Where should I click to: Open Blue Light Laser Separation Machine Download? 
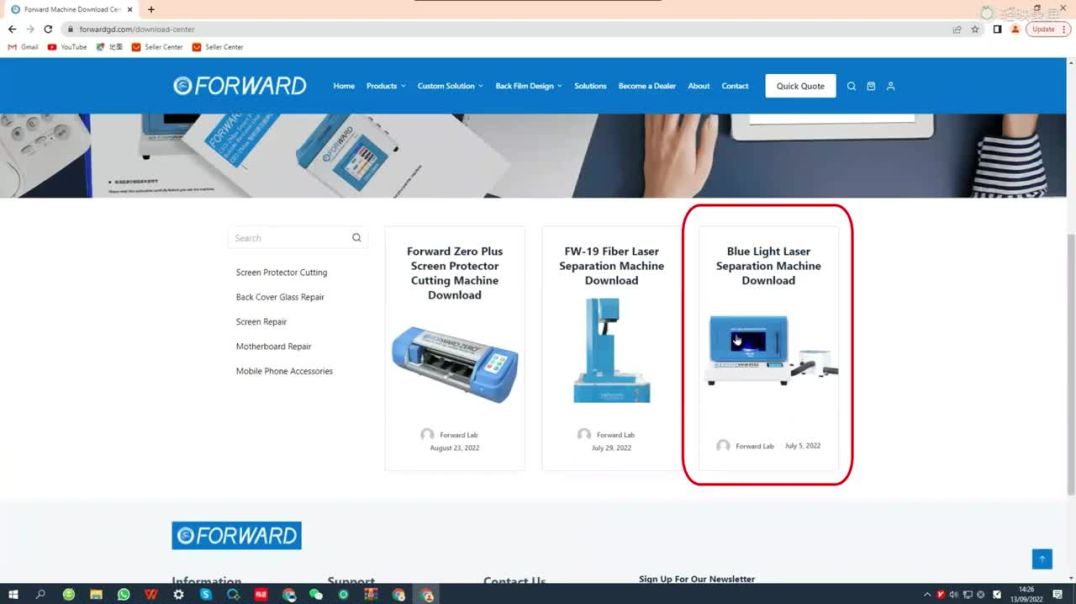click(x=768, y=266)
